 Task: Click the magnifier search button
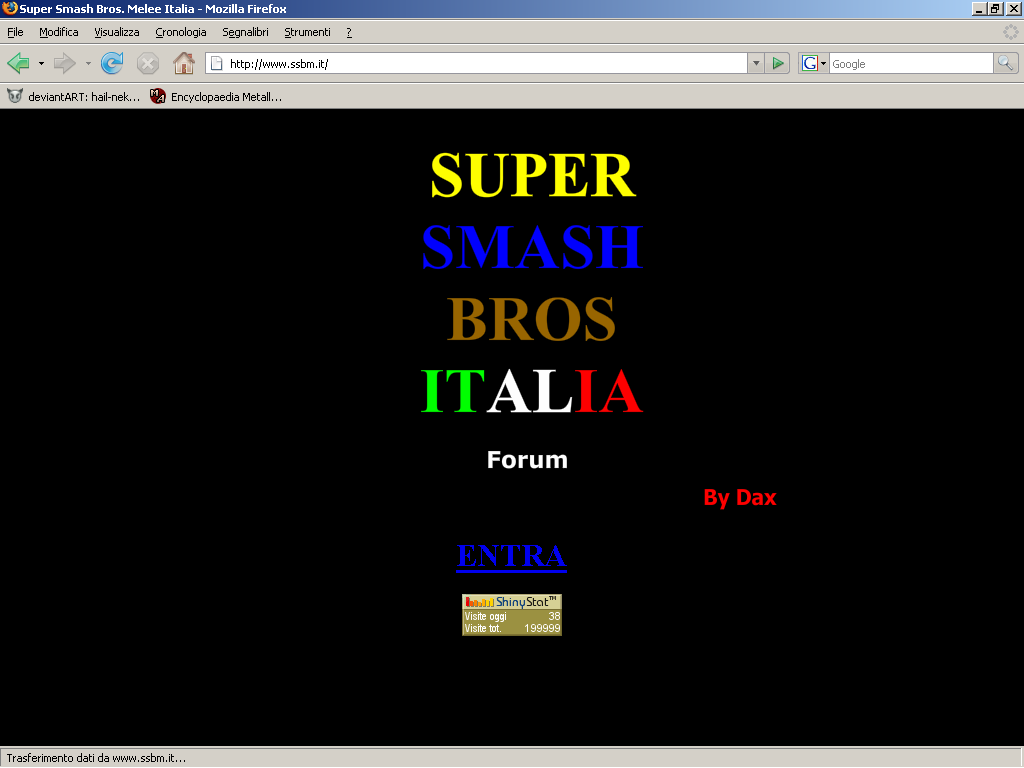click(1005, 63)
